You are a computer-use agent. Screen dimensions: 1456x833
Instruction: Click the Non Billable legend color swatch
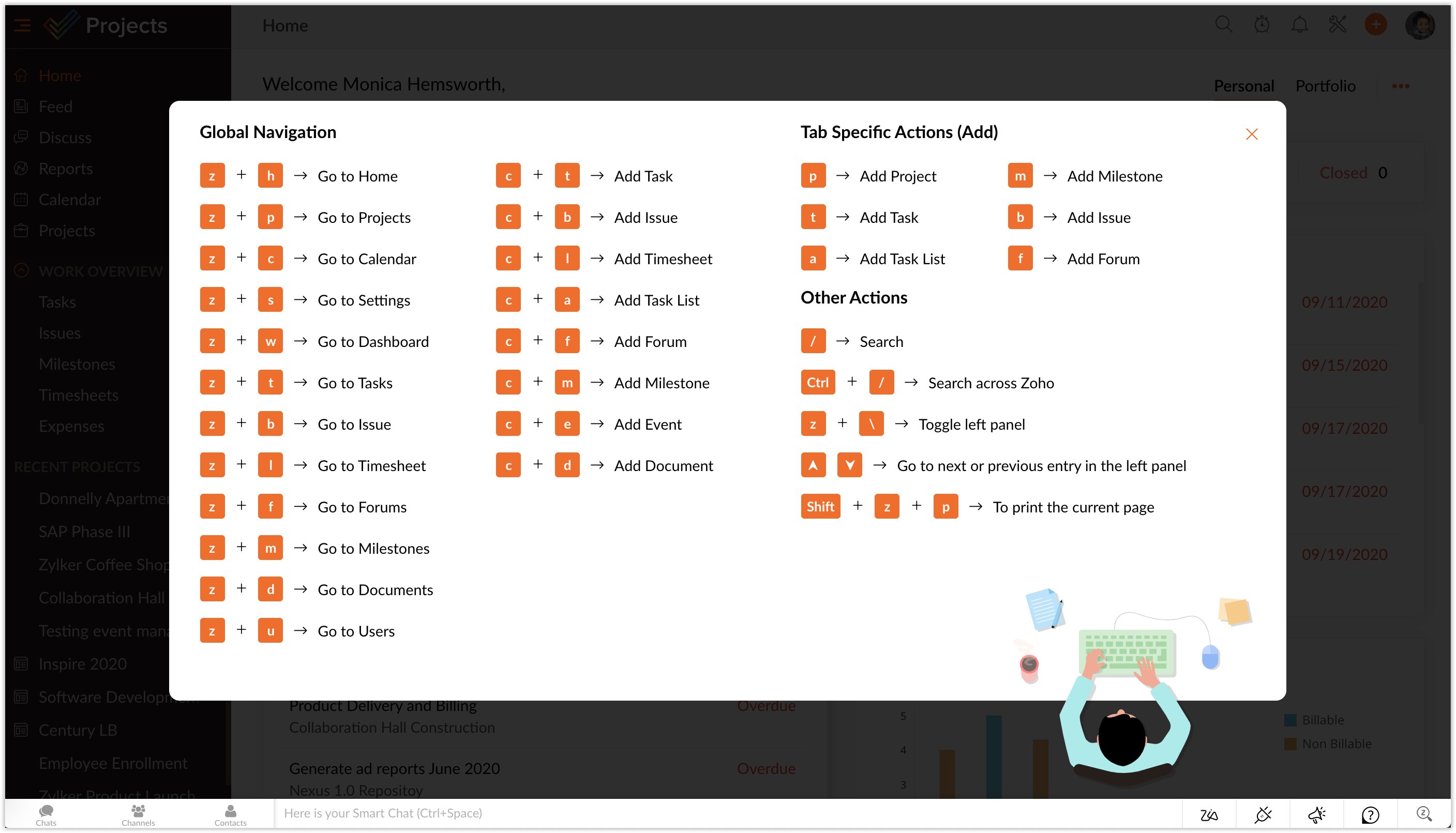click(1290, 744)
